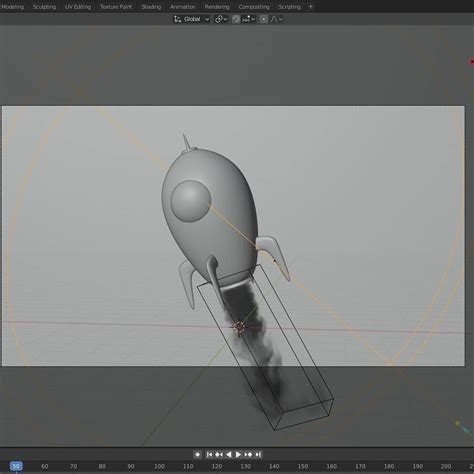Play the animation in reverse
Viewport: 474px width, 474px height.
229,454
